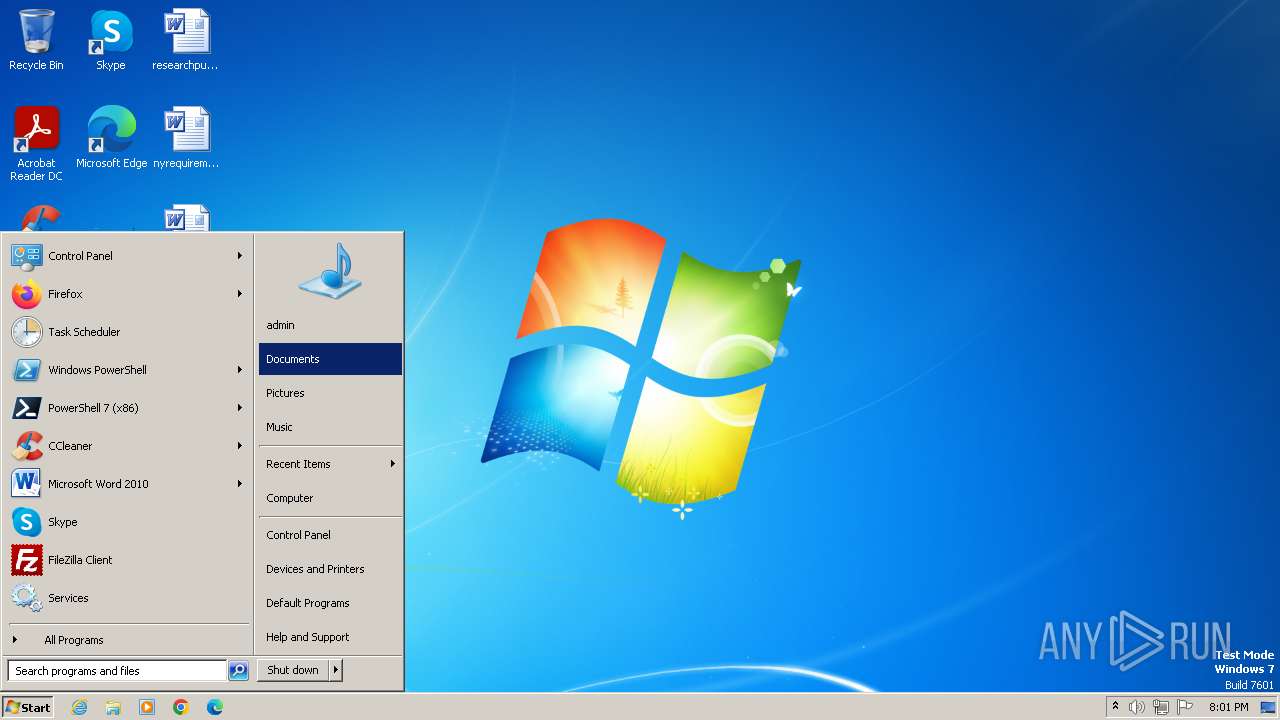This screenshot has height=720, width=1280.
Task: Click the Microsoft Word 2010 icon
Action: click(x=26, y=484)
